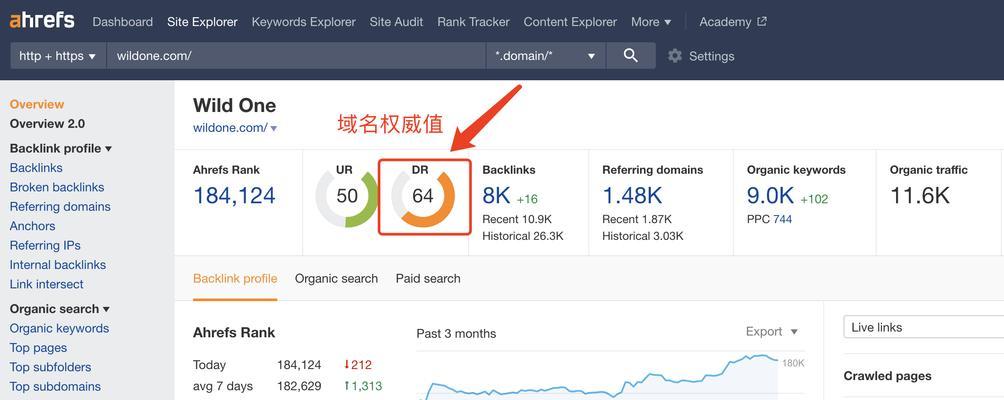Select the Backlink profile tab
This screenshot has width=1004, height=400.
tap(235, 279)
